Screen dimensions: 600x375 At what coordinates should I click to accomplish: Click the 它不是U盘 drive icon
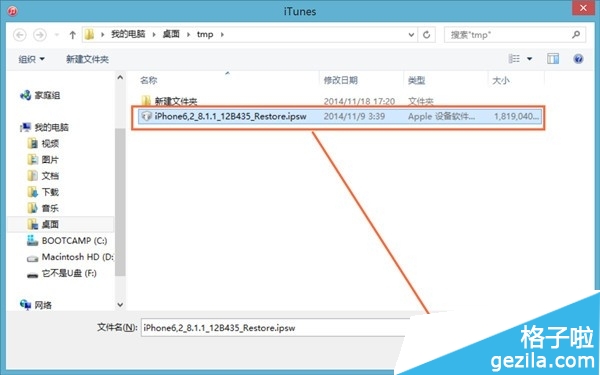pos(33,275)
